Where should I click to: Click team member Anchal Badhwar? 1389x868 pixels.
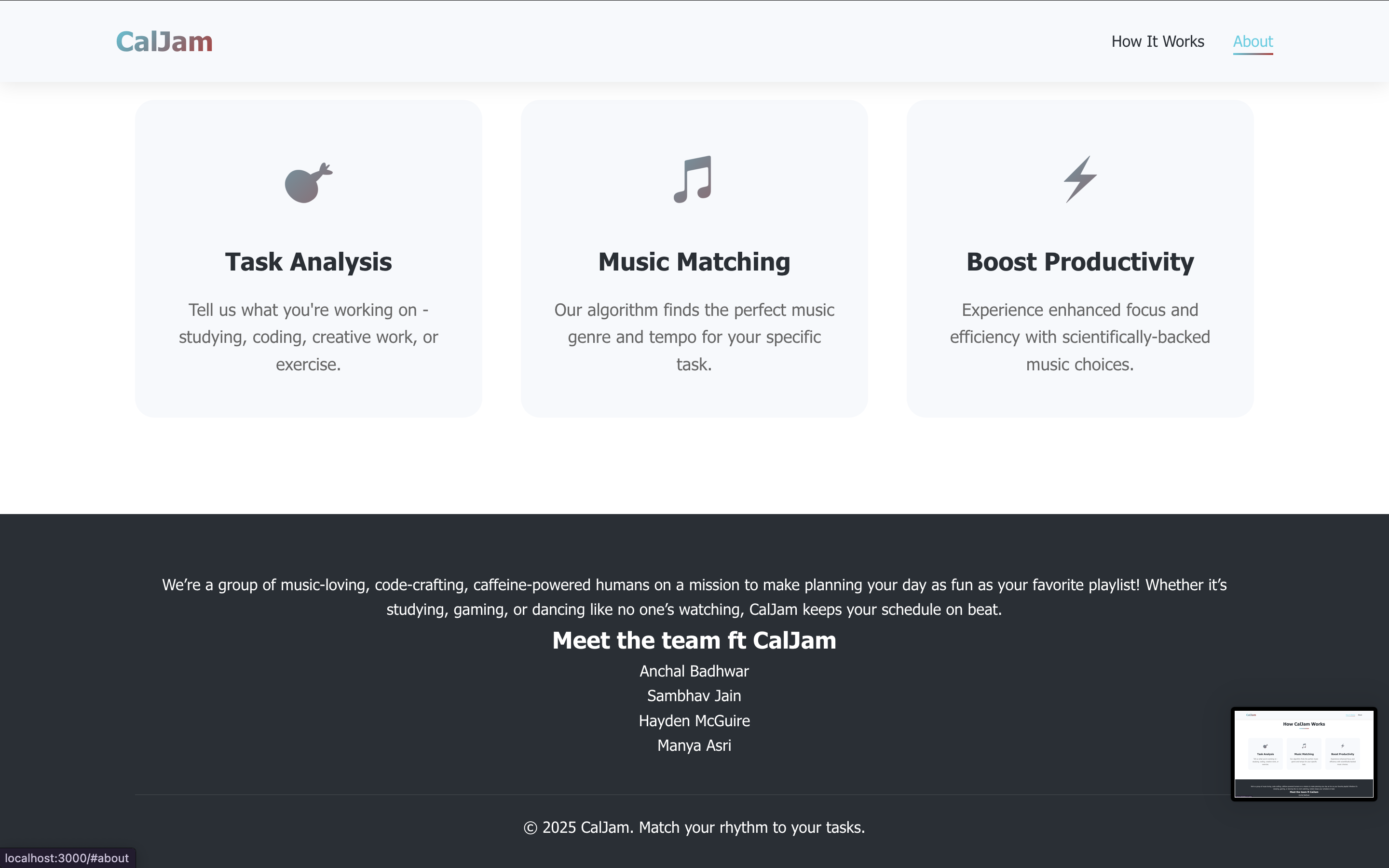(x=694, y=671)
